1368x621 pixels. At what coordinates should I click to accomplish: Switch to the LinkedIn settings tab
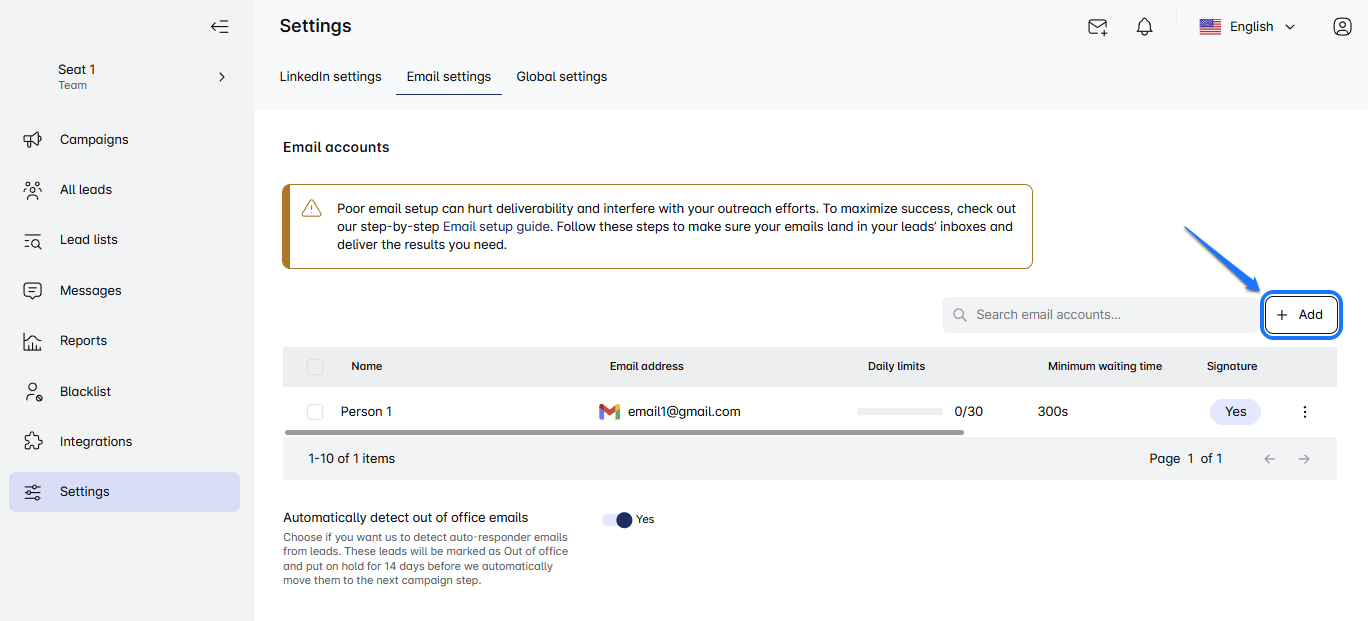[x=330, y=77]
